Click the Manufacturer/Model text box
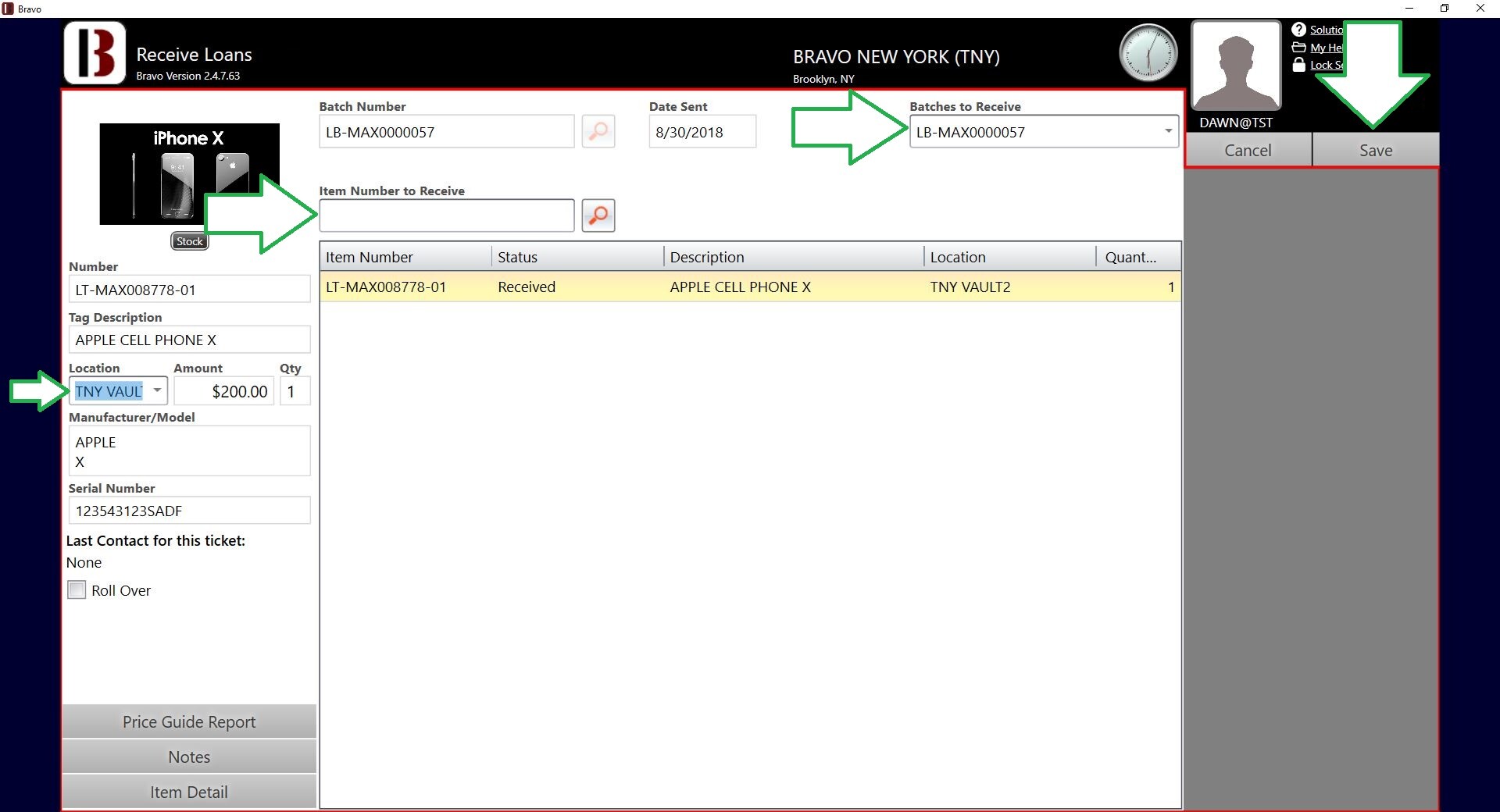 pos(189,451)
